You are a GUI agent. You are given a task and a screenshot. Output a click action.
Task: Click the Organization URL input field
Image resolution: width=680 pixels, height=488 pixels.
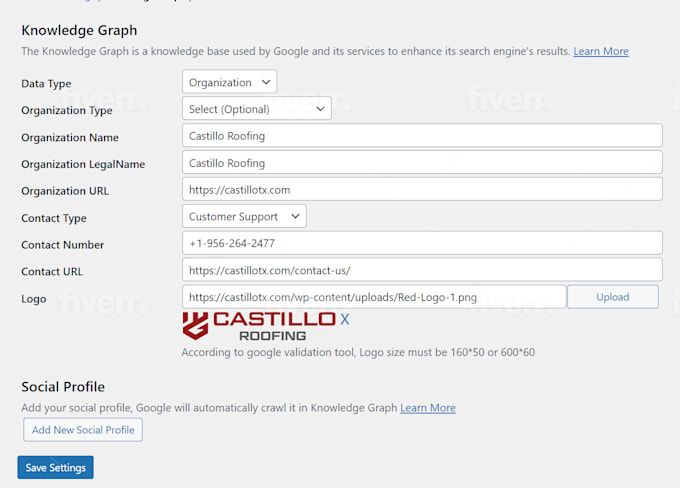point(422,190)
